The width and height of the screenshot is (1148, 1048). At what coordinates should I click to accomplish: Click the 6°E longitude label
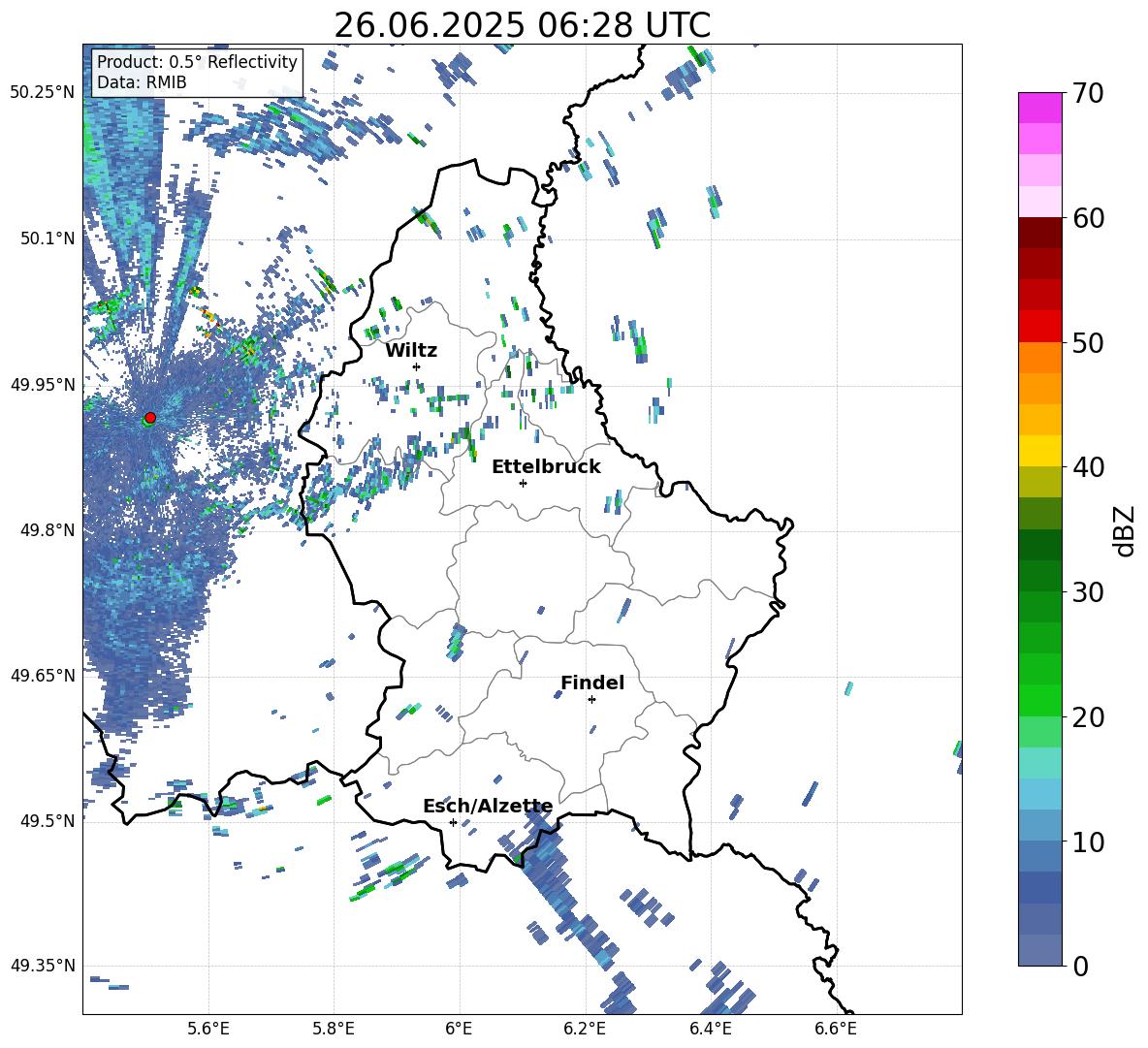459,1029
